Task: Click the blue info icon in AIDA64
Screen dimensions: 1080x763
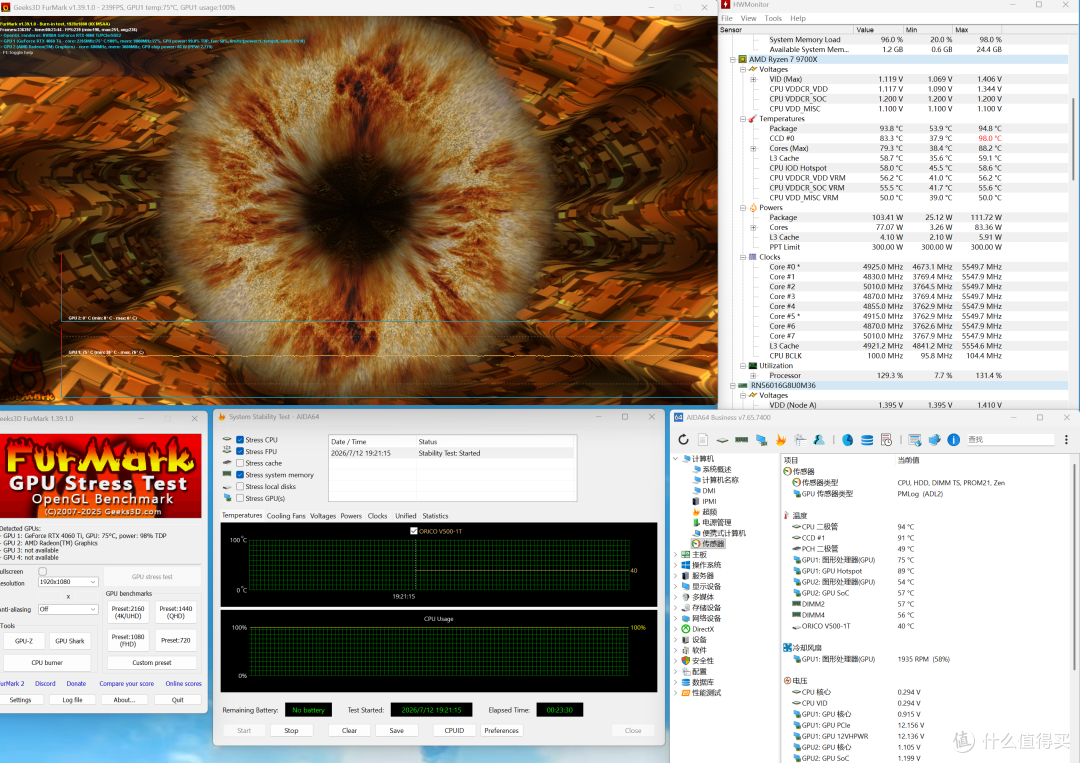Action: tap(953, 439)
